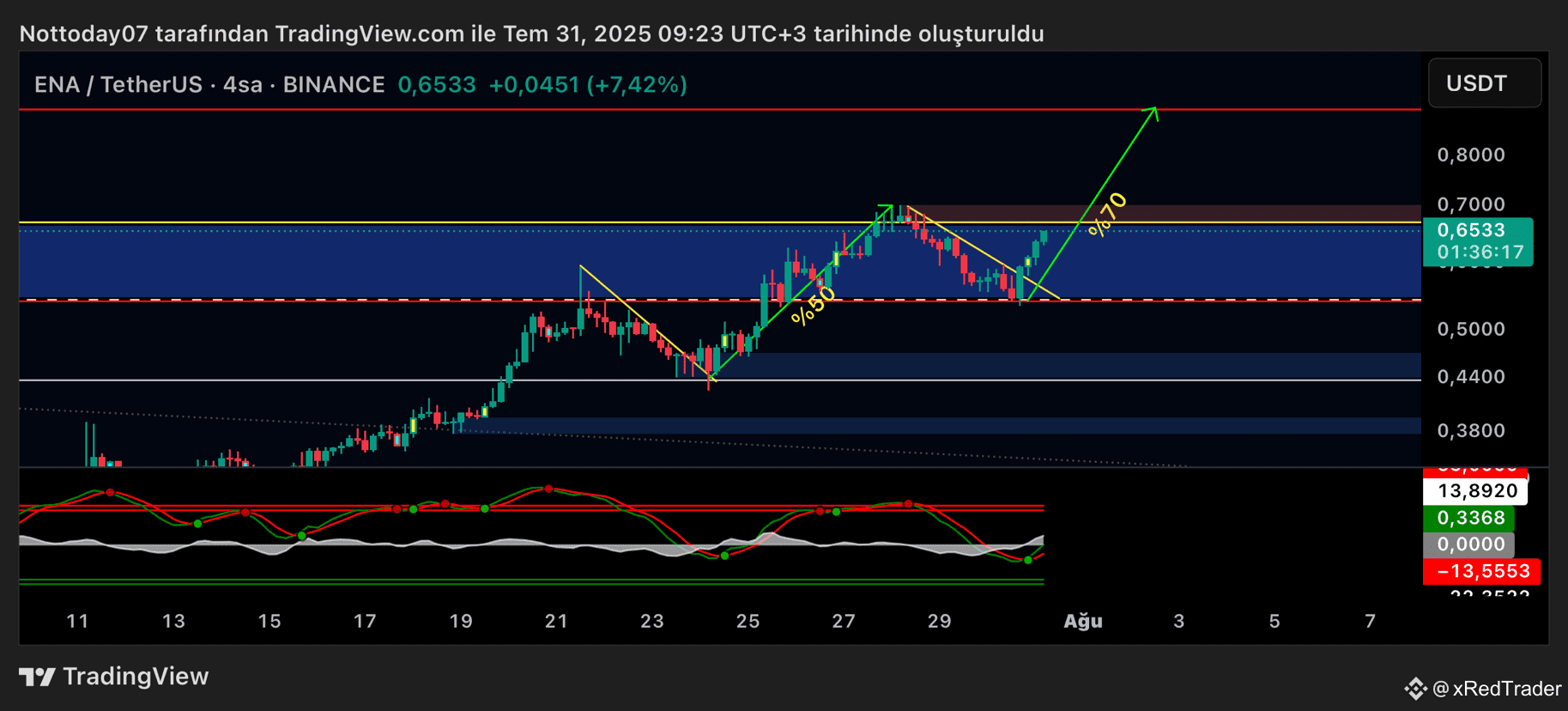The image size is (1568, 711).
Task: Click date label 21 on time axis
Action: 557,621
